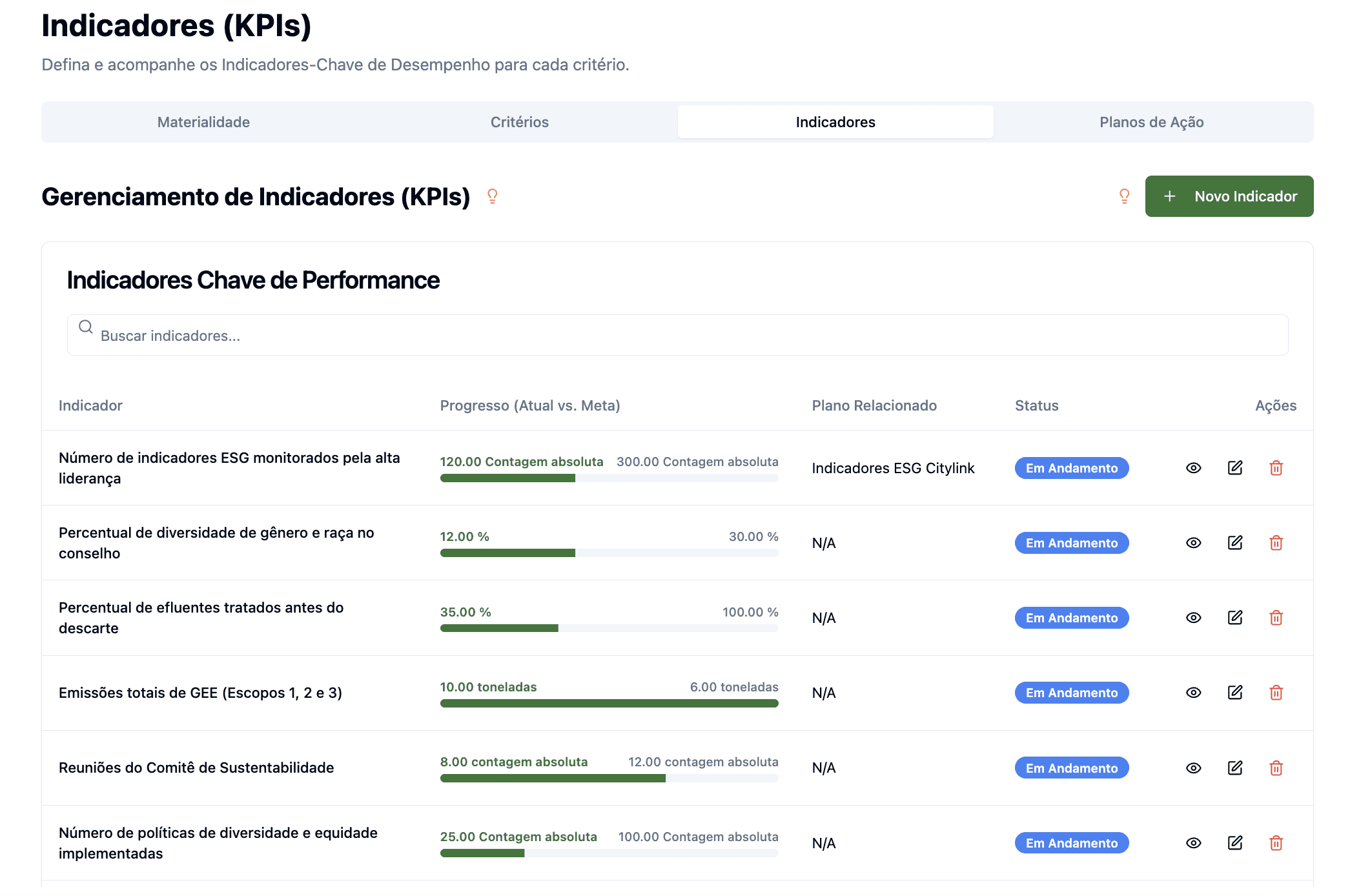
Task: Click lightbulb icon left of Novo Indicador
Action: tap(1124, 196)
